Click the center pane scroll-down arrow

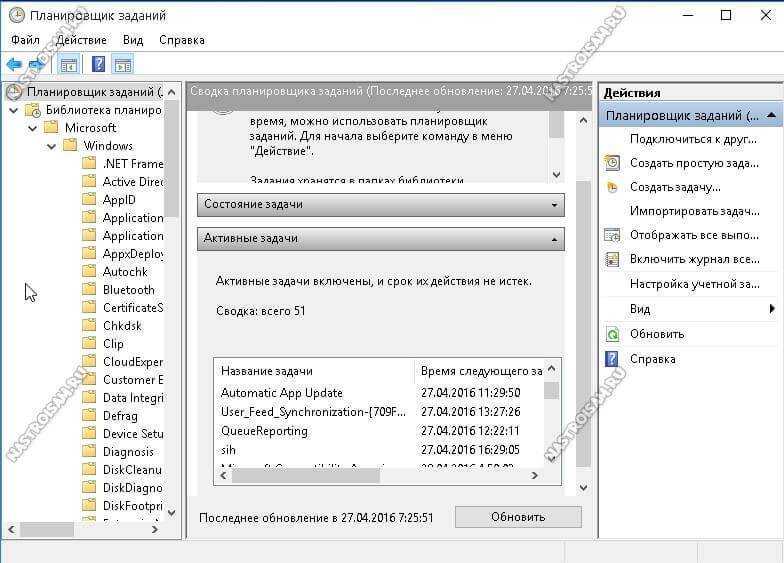(x=583, y=487)
